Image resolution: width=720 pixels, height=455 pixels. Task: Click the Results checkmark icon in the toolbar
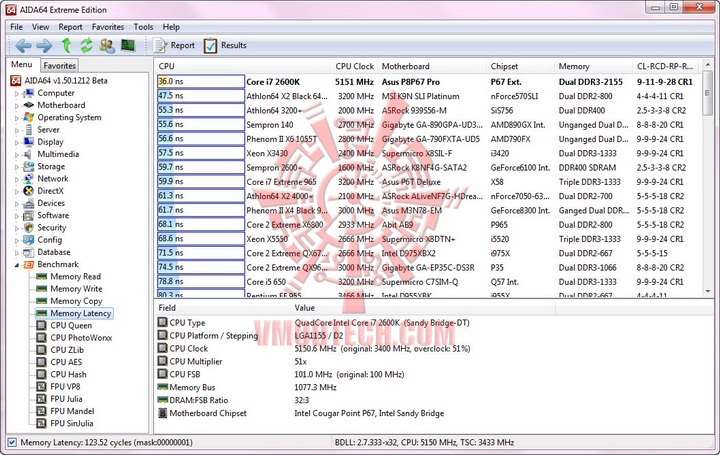click(x=210, y=45)
